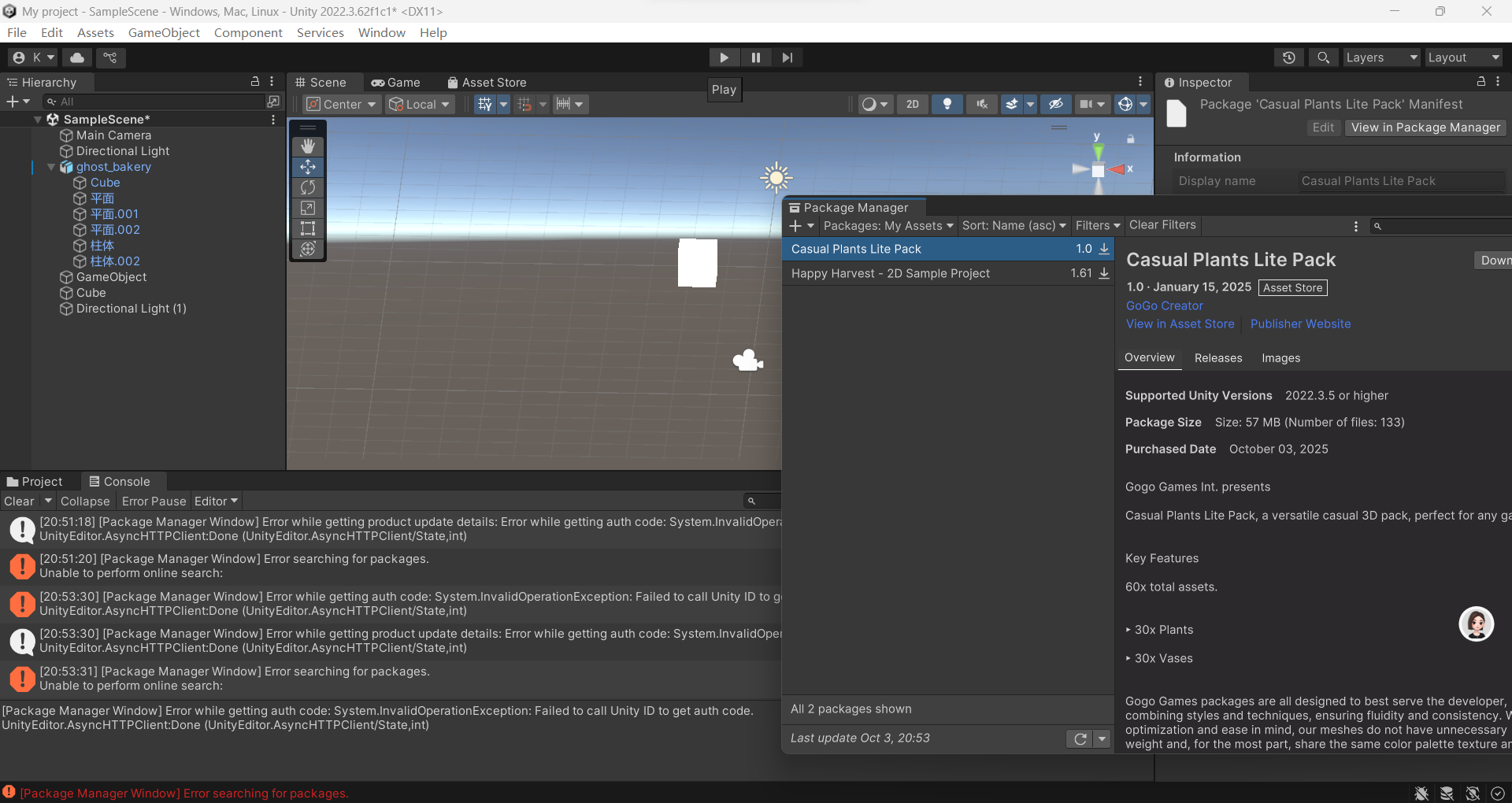1512x803 pixels.
Task: Expand the ghost_bakery hierarchy item
Action: pyautogui.click(x=50, y=167)
